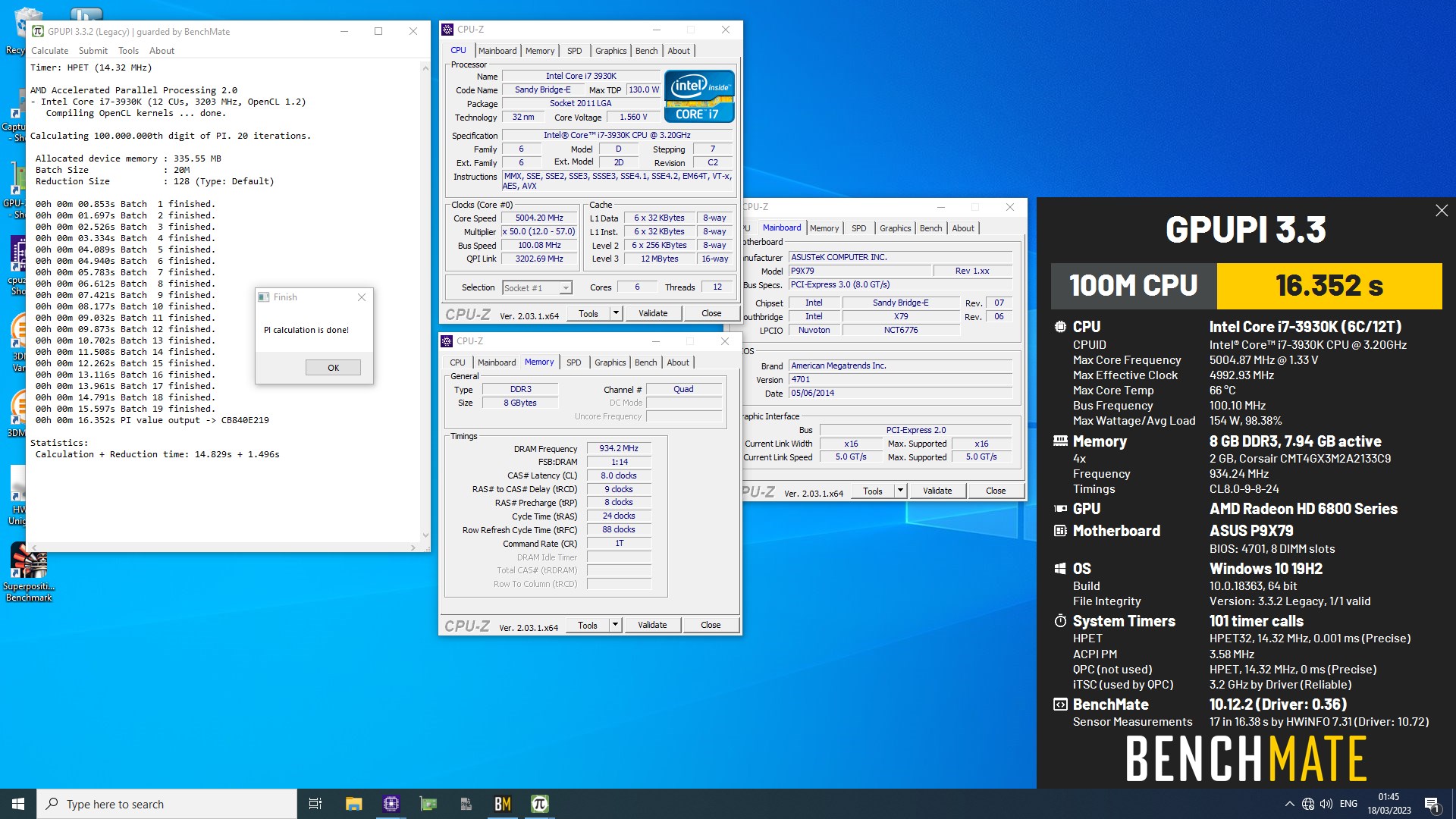Open SPD tab in Memory CPU-Z window
This screenshot has width=1456, height=819.
tap(574, 362)
